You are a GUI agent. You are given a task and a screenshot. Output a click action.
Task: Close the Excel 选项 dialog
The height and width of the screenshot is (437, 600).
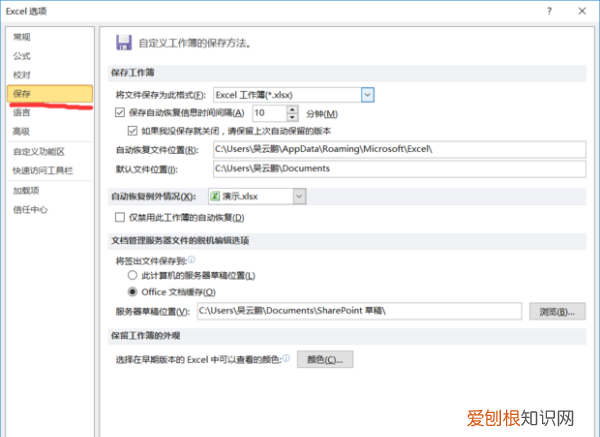(x=582, y=11)
